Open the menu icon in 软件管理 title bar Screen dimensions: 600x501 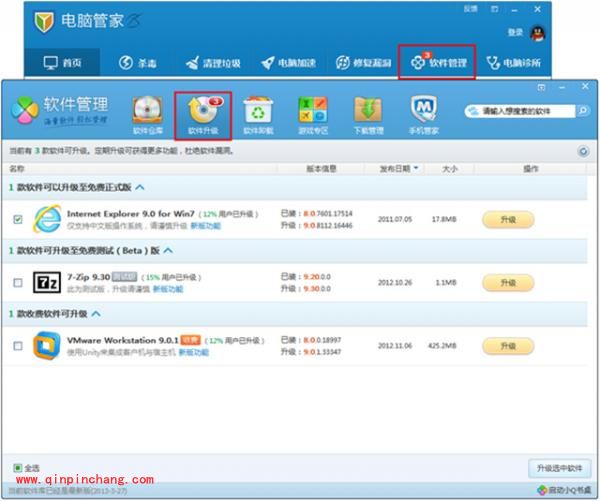click(541, 88)
